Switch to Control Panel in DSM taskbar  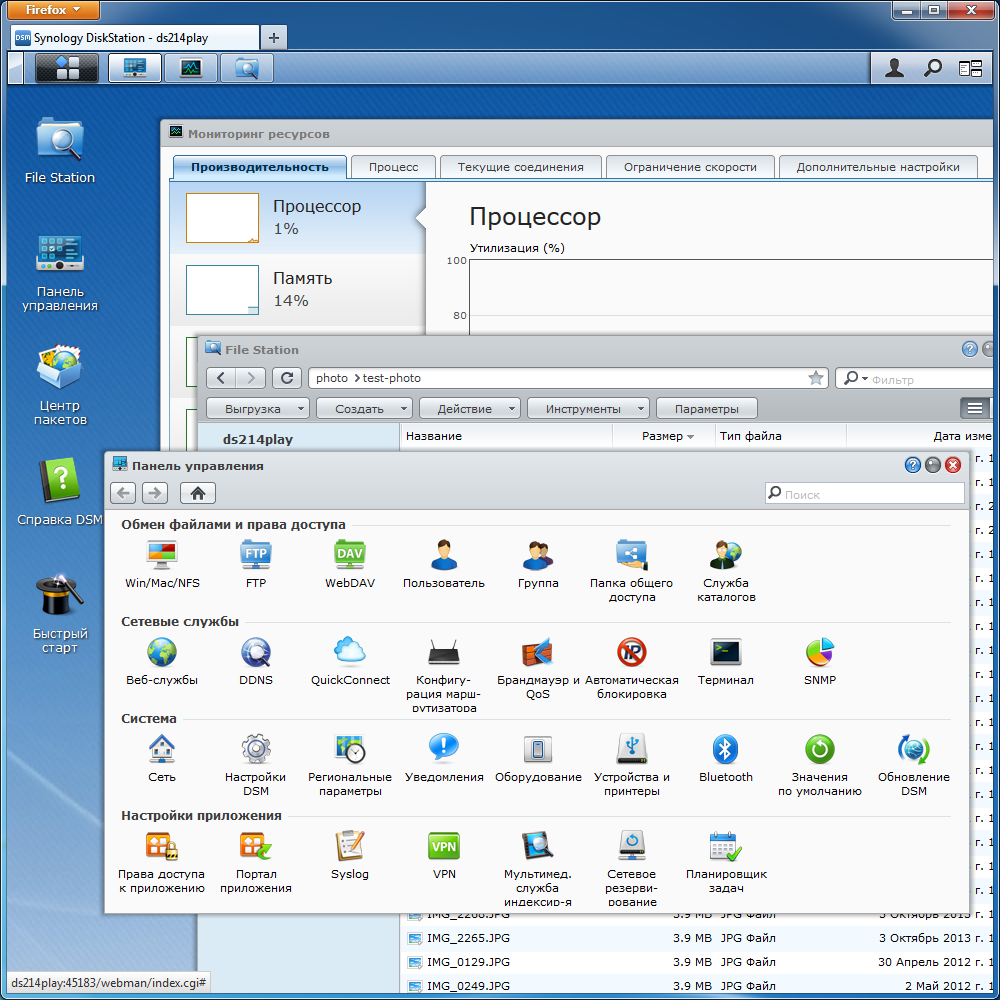pos(135,68)
